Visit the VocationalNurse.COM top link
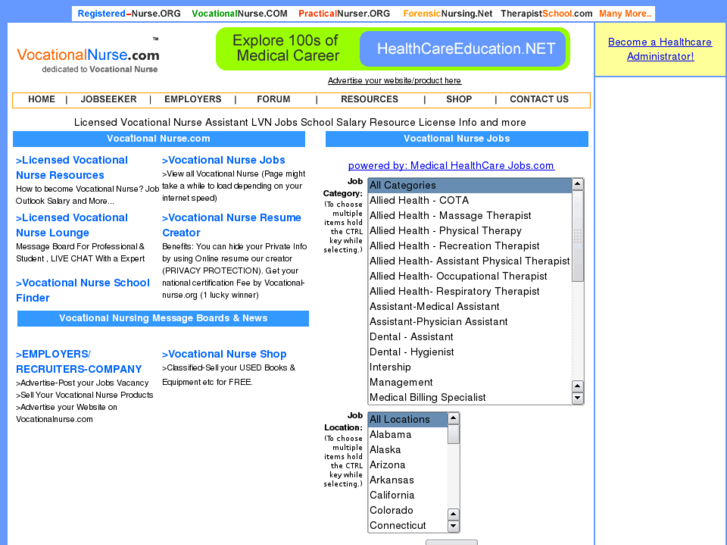 (x=240, y=13)
